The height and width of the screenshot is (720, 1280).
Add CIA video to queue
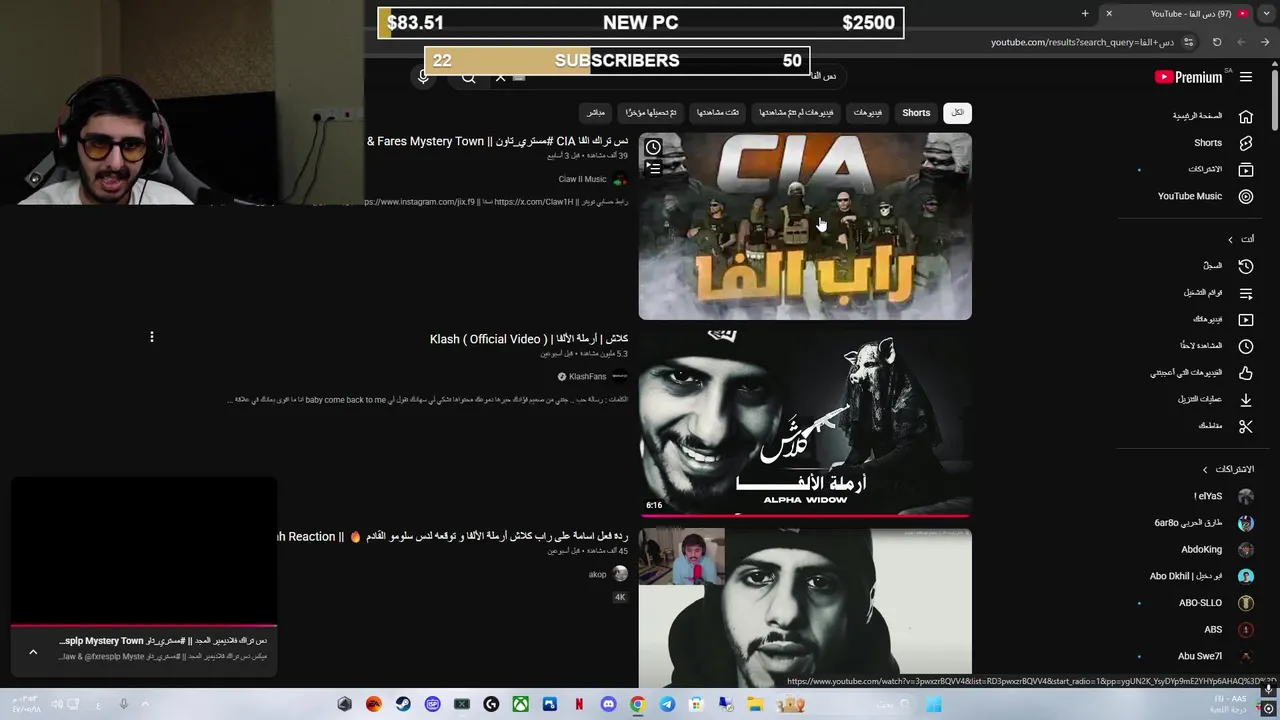pos(653,168)
